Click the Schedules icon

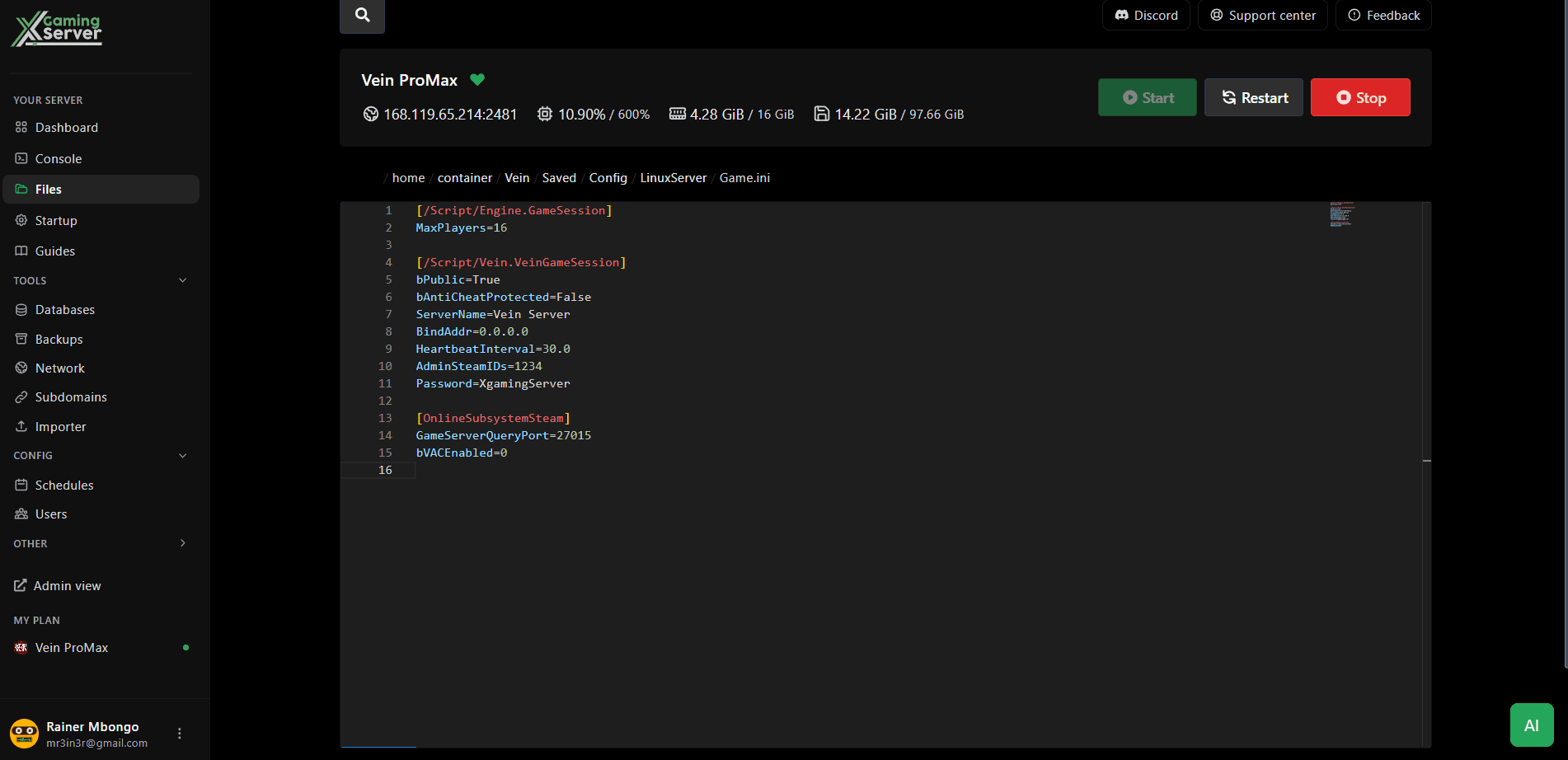tap(21, 485)
